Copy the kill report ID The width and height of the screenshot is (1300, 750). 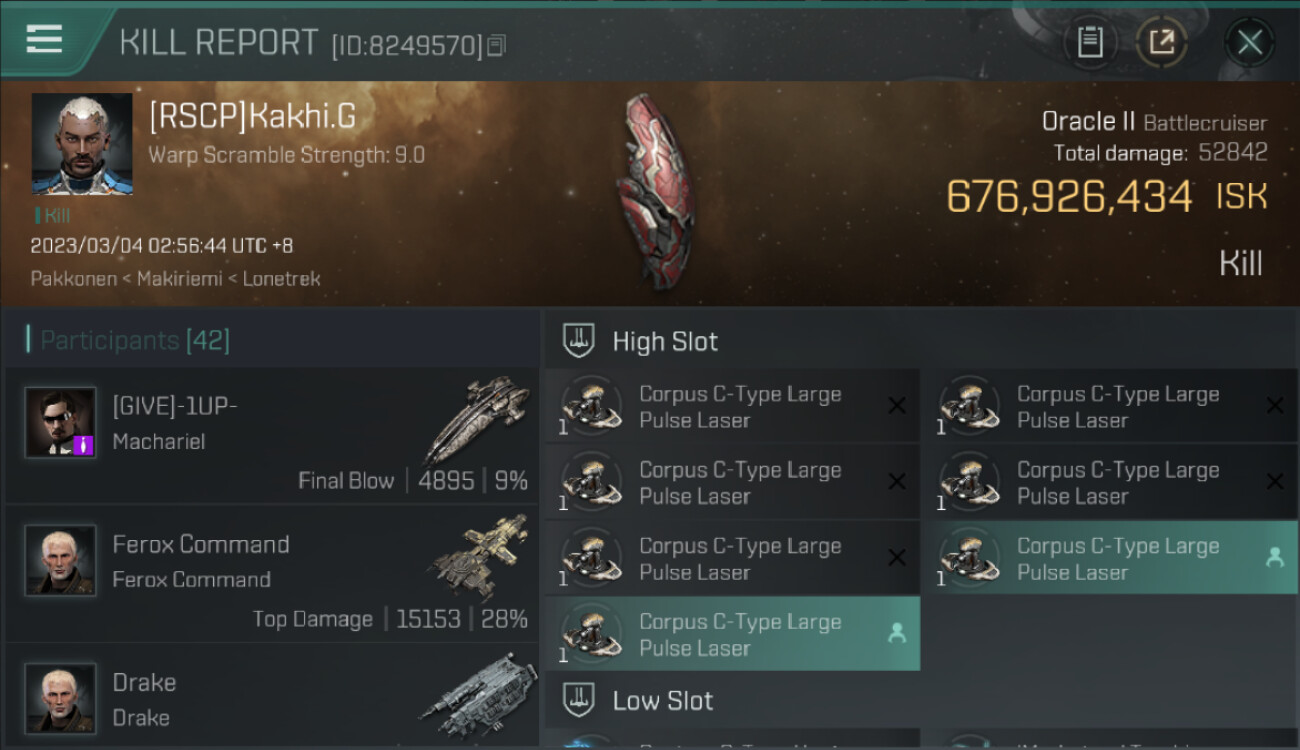497,45
